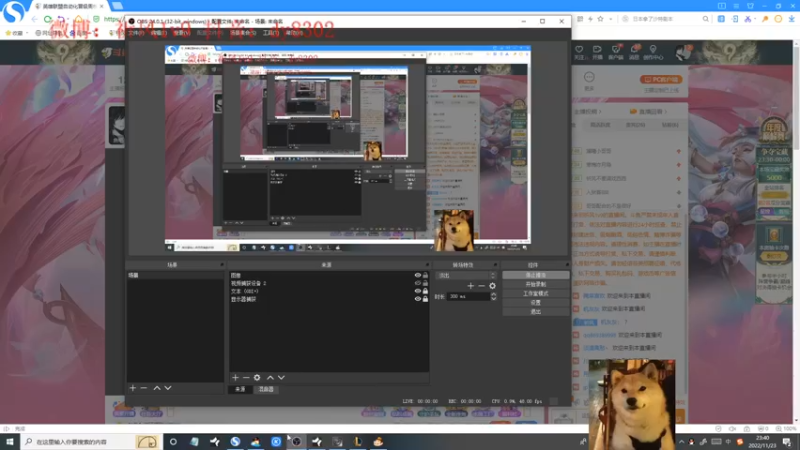This screenshot has height=450, width=800.
Task: Open Windows notification center
Action: [x=788, y=442]
